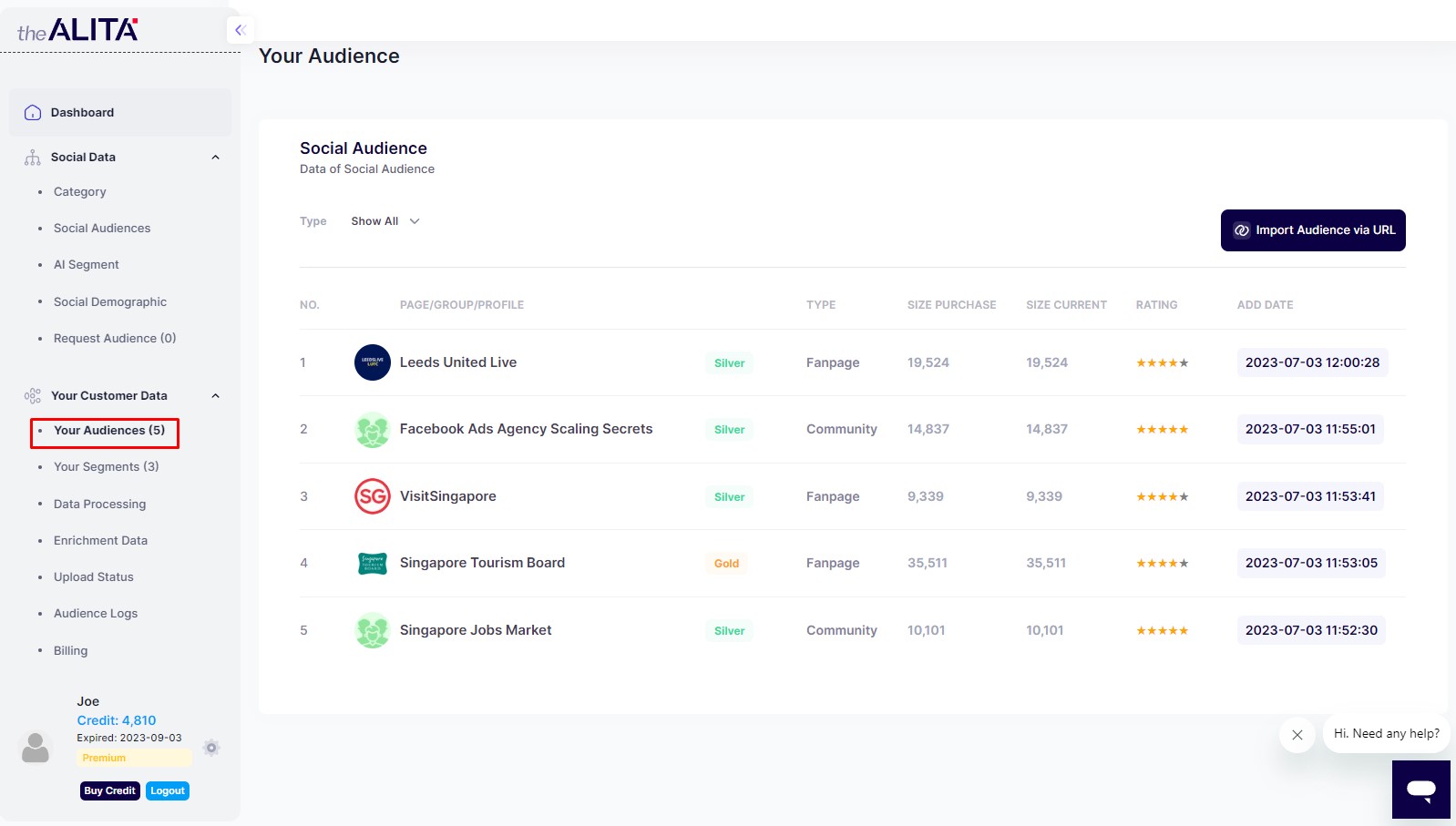
Task: Go to Social Audiences menu item
Action: 102,229
